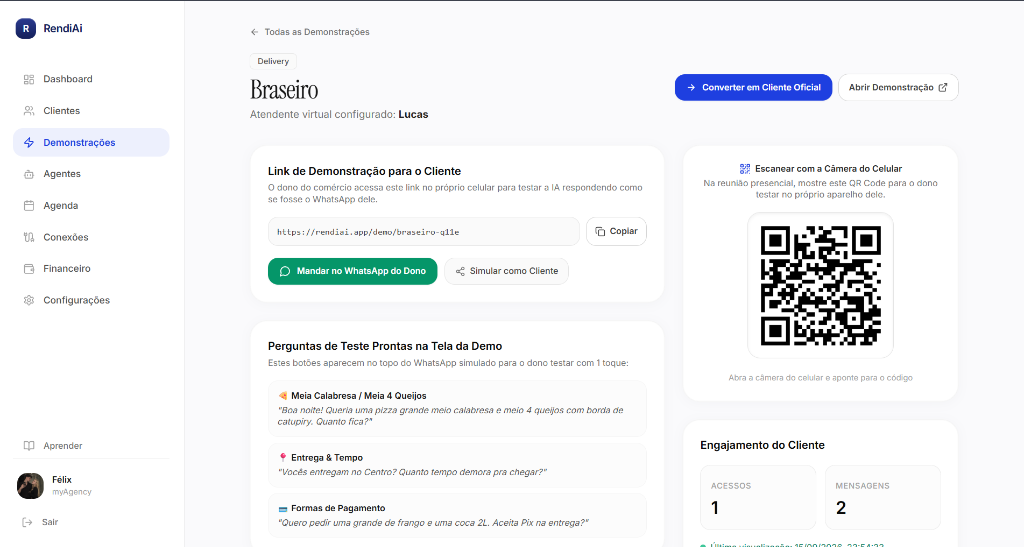Click the Delivery category tag
The image size is (1024, 547).
[273, 61]
